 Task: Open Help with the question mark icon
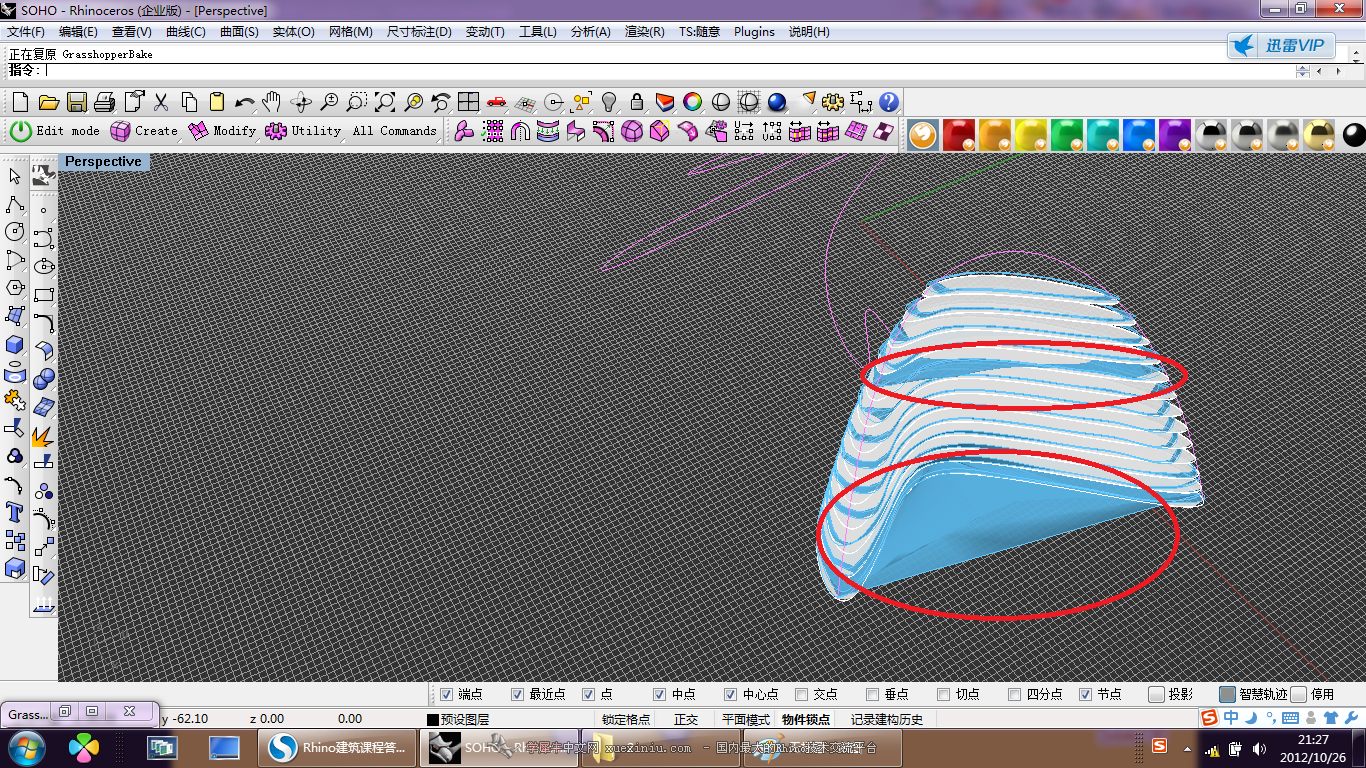pos(889,102)
